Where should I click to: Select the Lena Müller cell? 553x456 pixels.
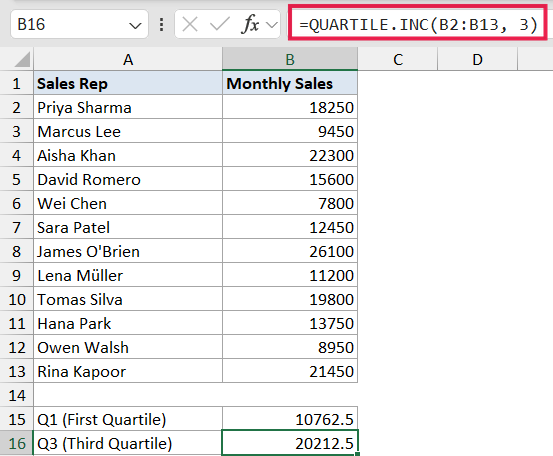click(x=128, y=275)
